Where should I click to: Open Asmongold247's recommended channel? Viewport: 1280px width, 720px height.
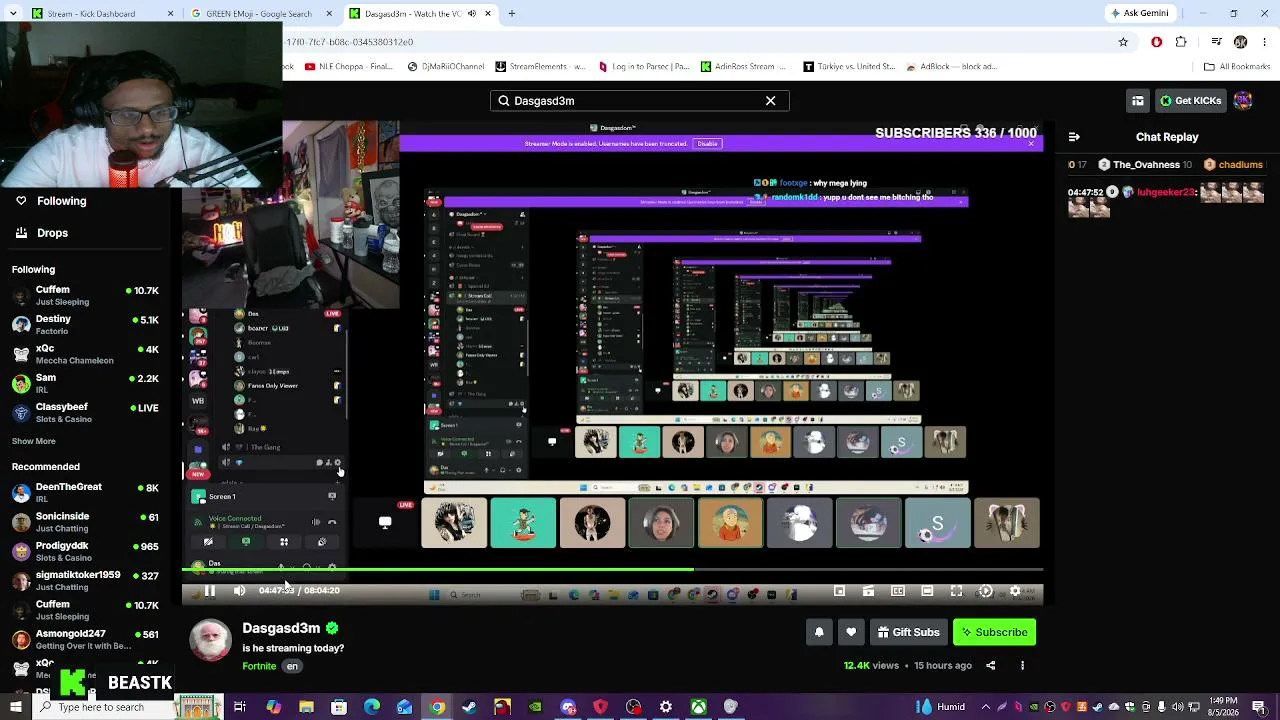click(85, 640)
